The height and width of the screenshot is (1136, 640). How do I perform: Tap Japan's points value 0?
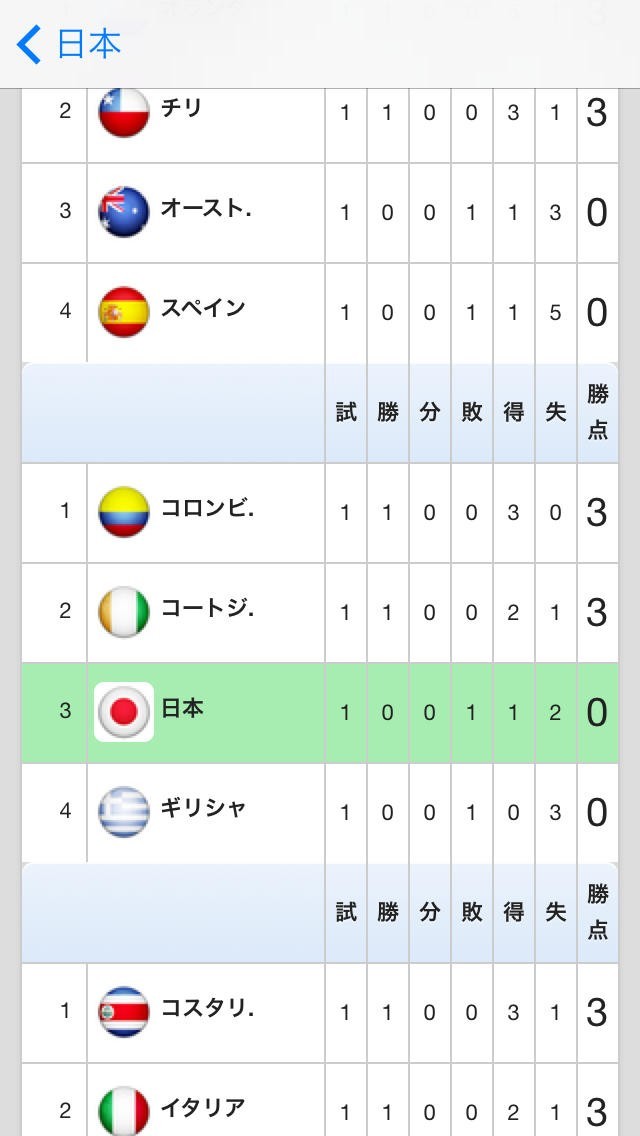coord(597,713)
